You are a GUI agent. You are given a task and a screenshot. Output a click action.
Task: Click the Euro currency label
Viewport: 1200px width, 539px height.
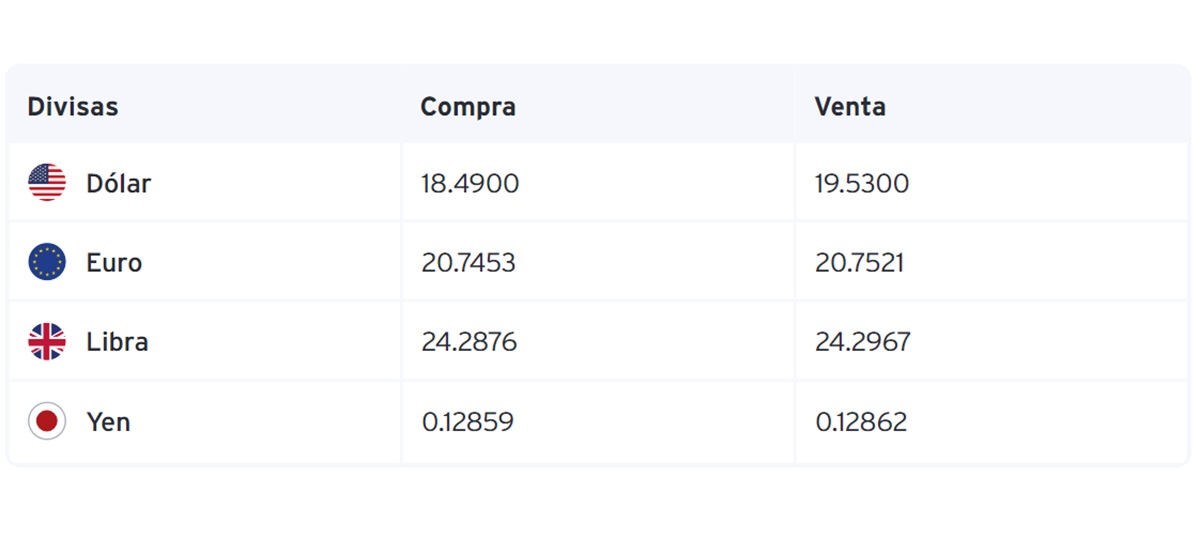(114, 263)
